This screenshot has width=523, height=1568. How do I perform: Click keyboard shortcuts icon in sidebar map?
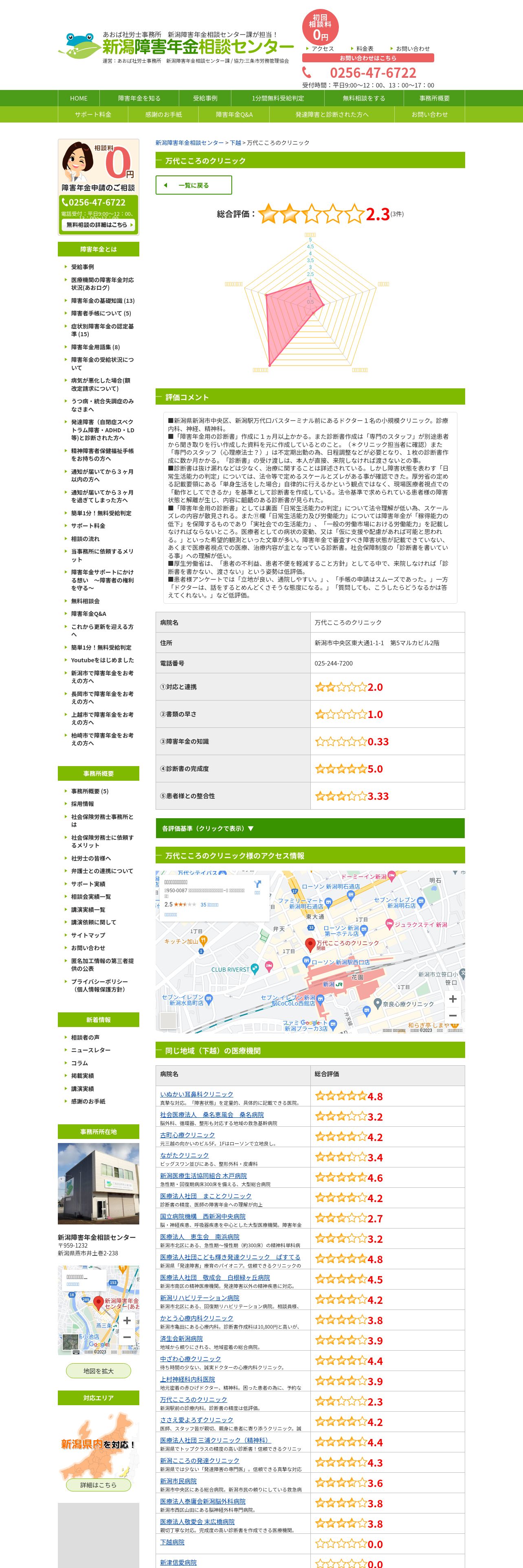(x=76, y=1352)
